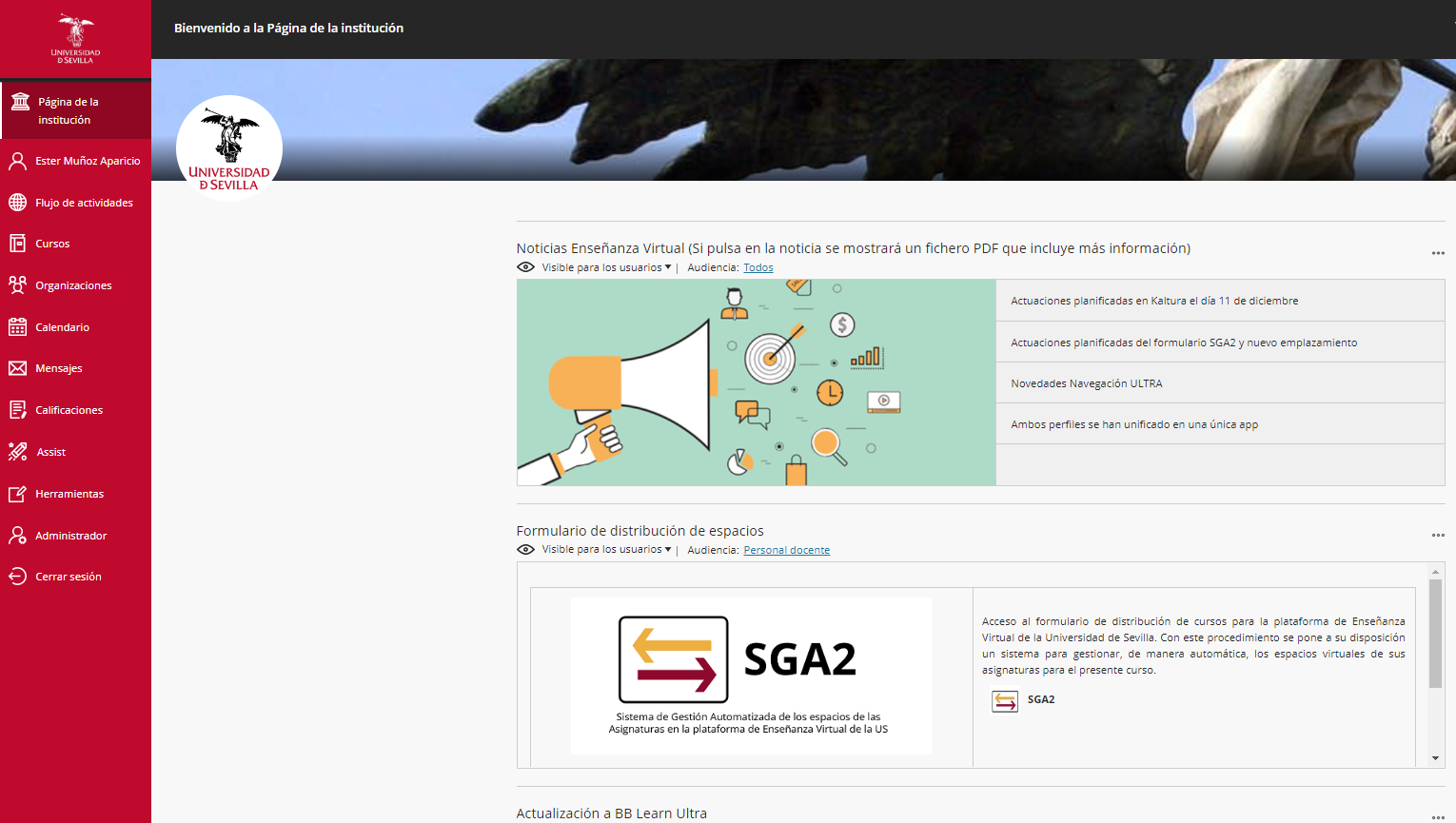Click the Calificaciones gradebook icon
Viewport: 1456px width, 823px height.
click(x=17, y=410)
